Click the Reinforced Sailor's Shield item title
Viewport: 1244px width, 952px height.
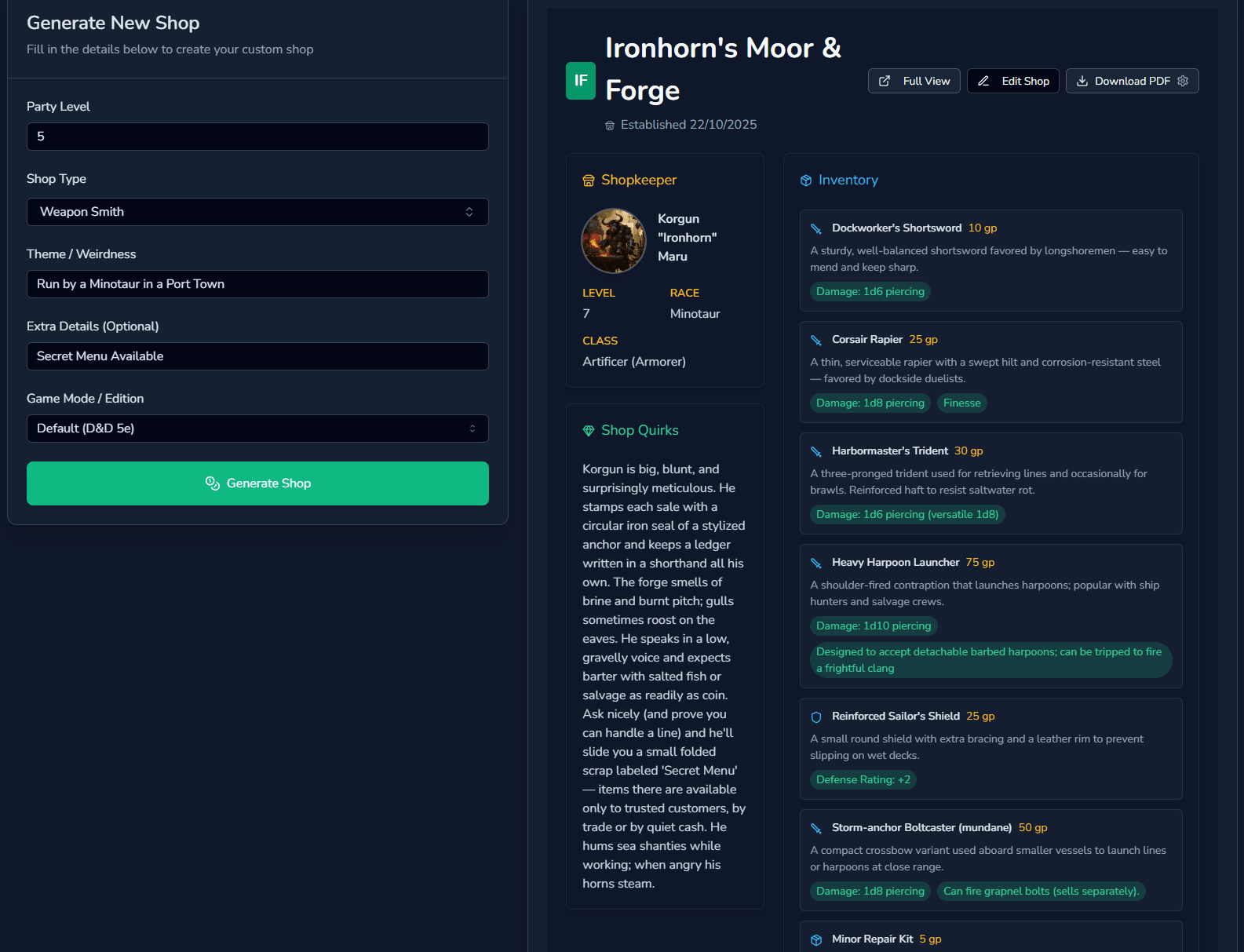pos(896,717)
